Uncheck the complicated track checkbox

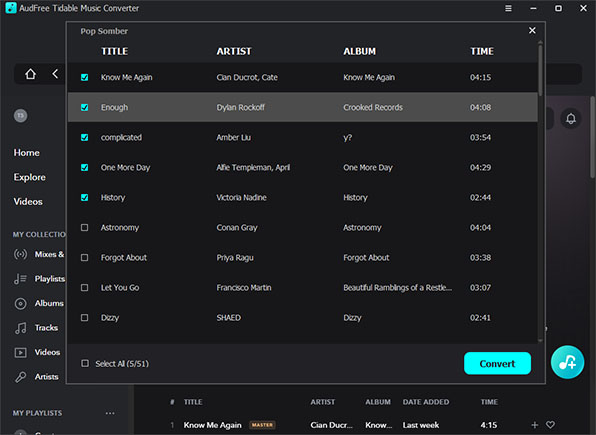[x=84, y=137]
